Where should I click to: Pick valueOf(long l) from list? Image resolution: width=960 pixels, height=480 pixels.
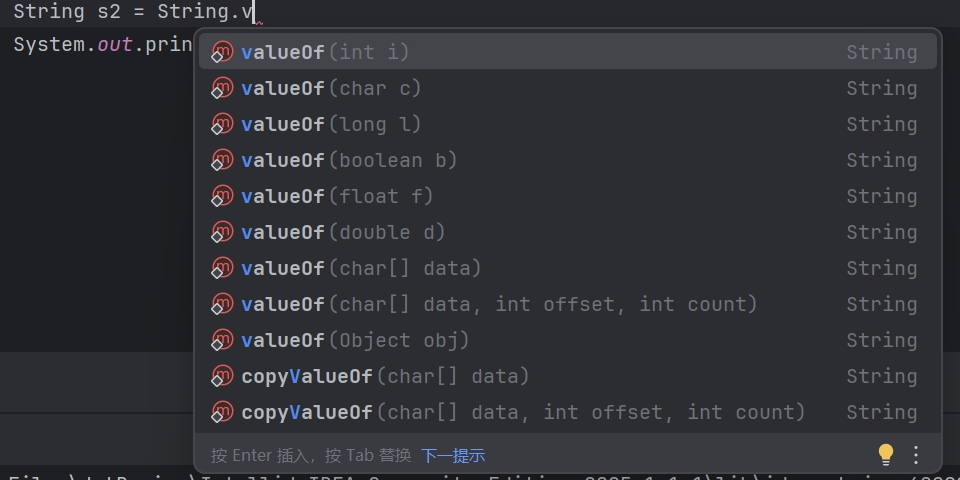point(568,124)
